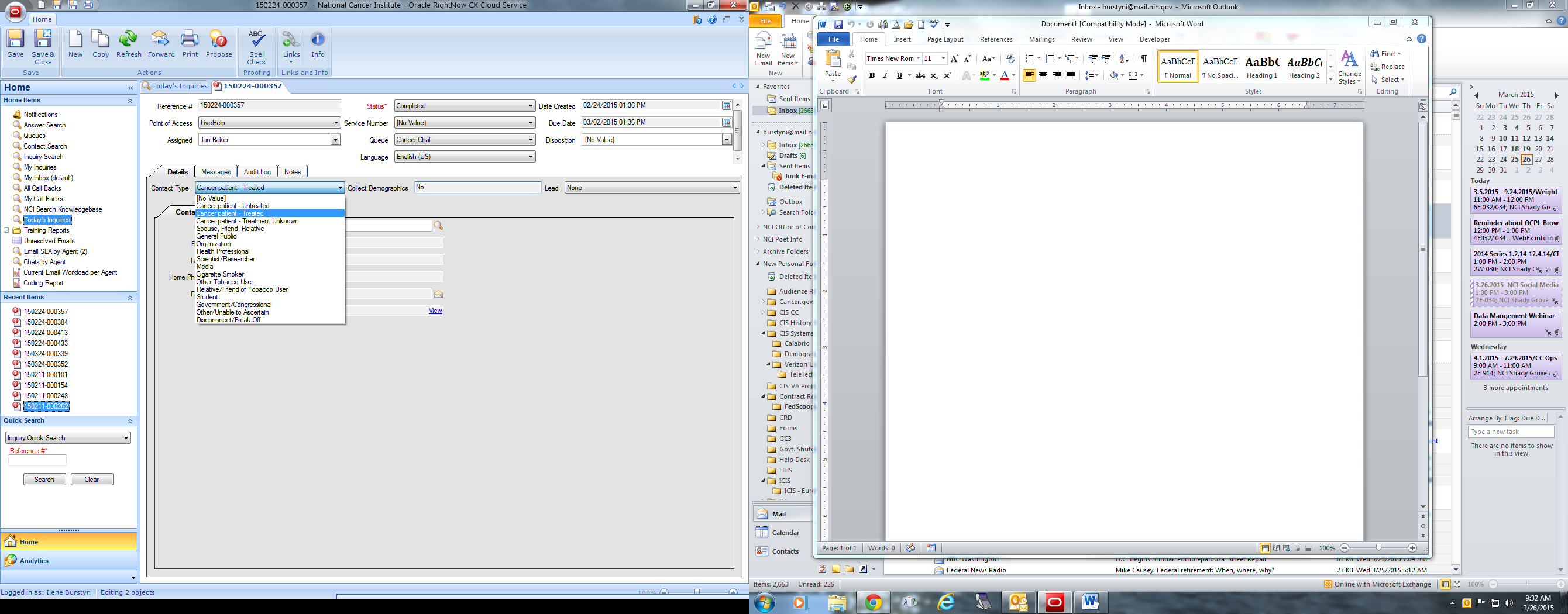This screenshot has height=614, width=1568.
Task: Open the Inquiry Quick Search dropdown
Action: point(67,437)
